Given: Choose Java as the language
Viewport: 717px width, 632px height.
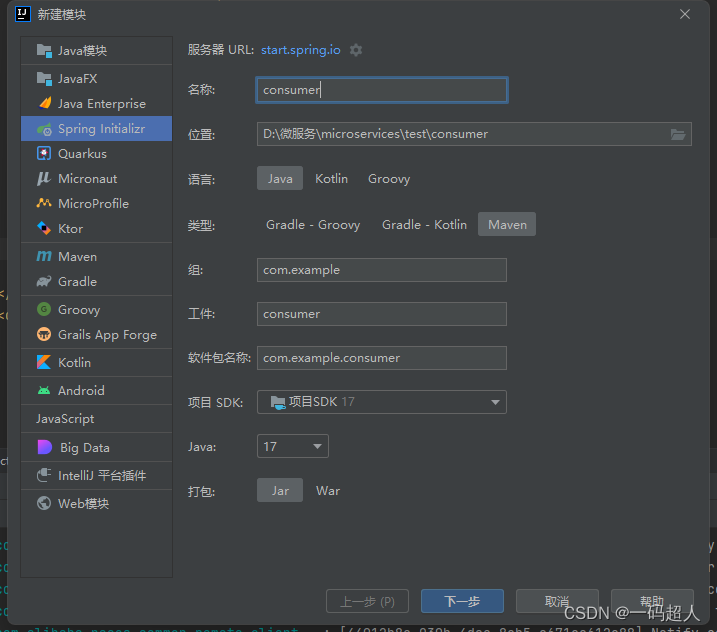Looking at the screenshot, I should 280,178.
